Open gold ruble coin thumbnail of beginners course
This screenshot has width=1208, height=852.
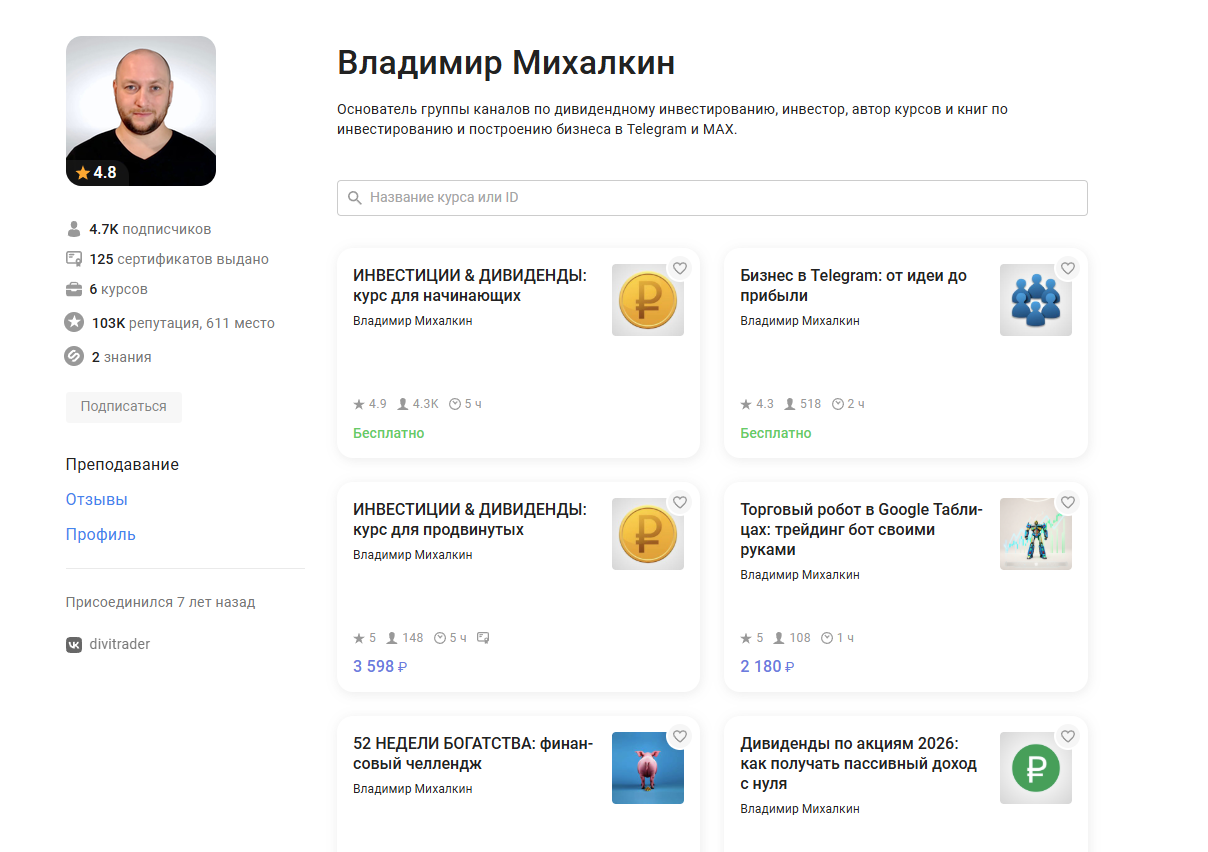pyautogui.click(x=648, y=300)
